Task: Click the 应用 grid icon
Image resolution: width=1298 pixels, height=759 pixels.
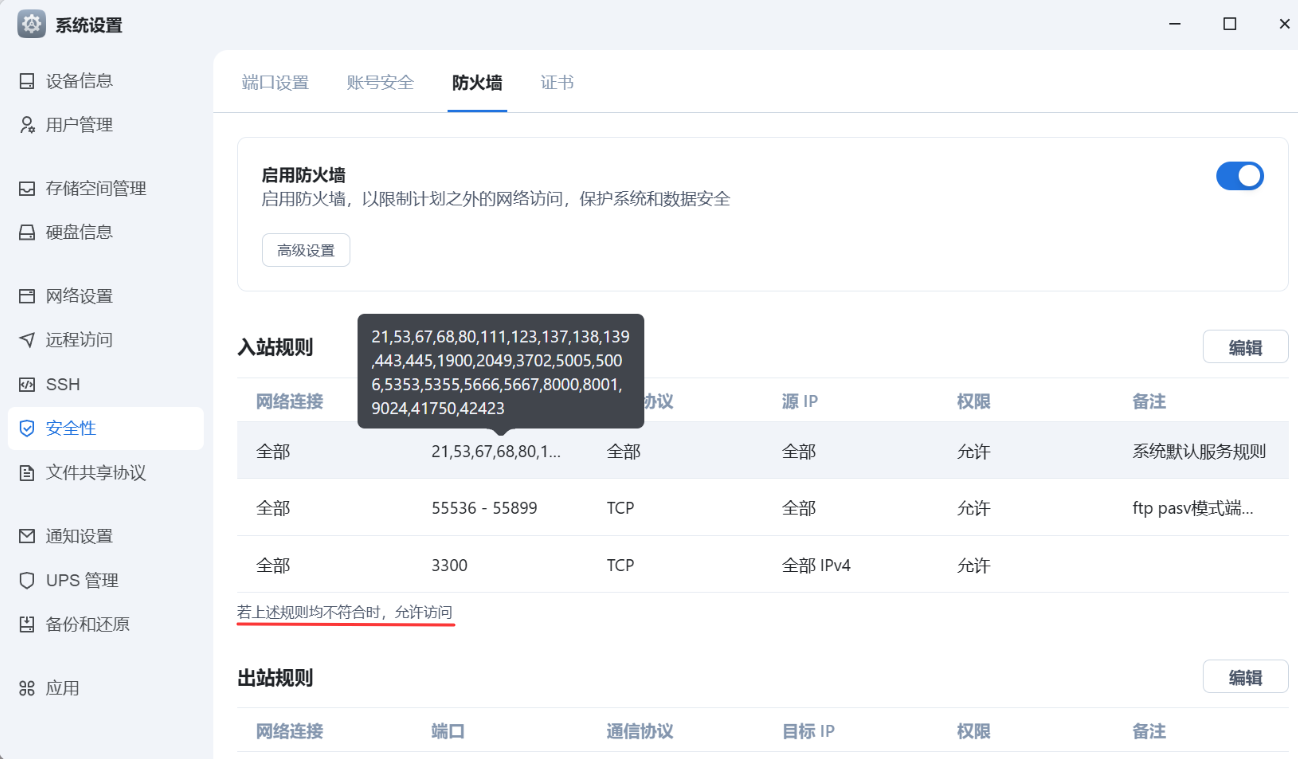Action: pyautogui.click(x=27, y=688)
